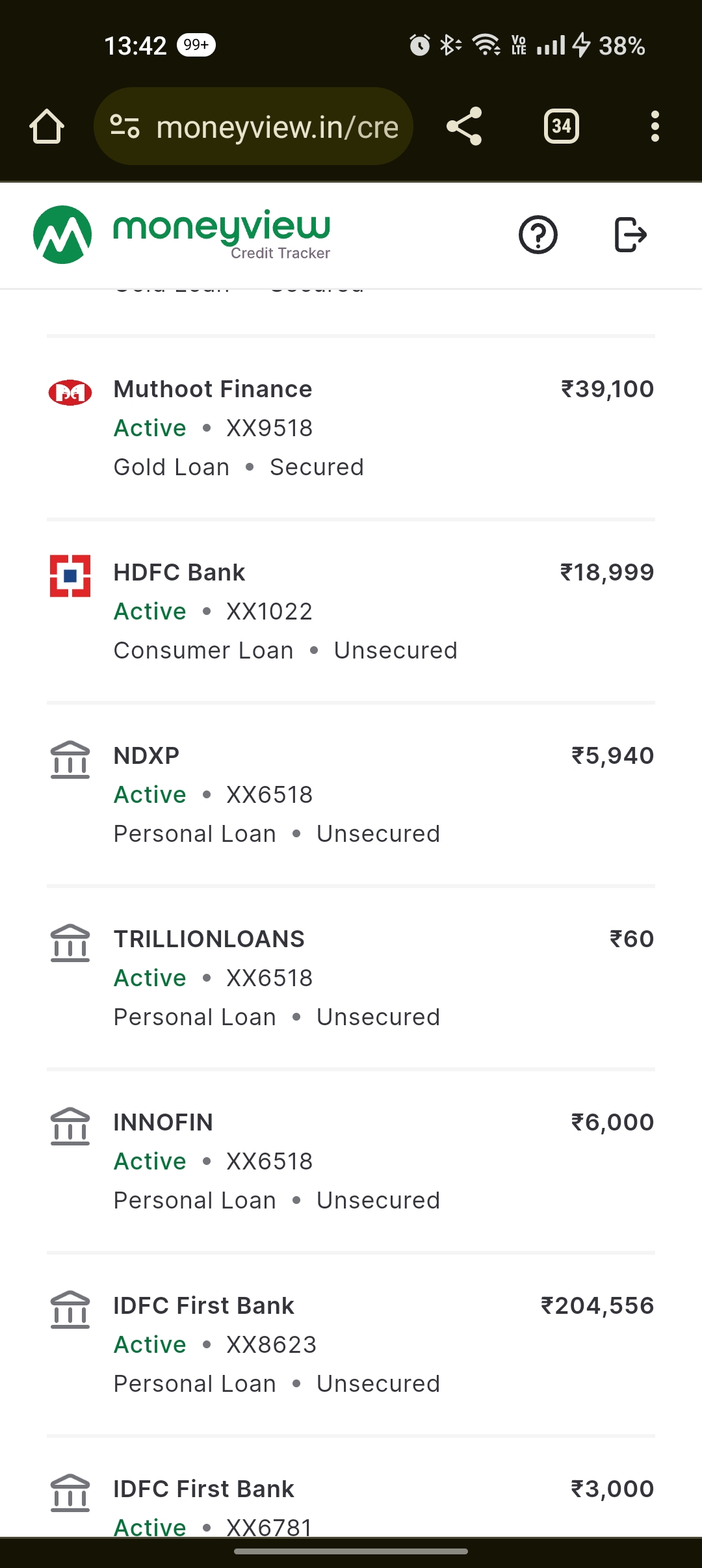The image size is (702, 1568).
Task: Open the INNOFIN personal loan entry
Action: tap(351, 1161)
